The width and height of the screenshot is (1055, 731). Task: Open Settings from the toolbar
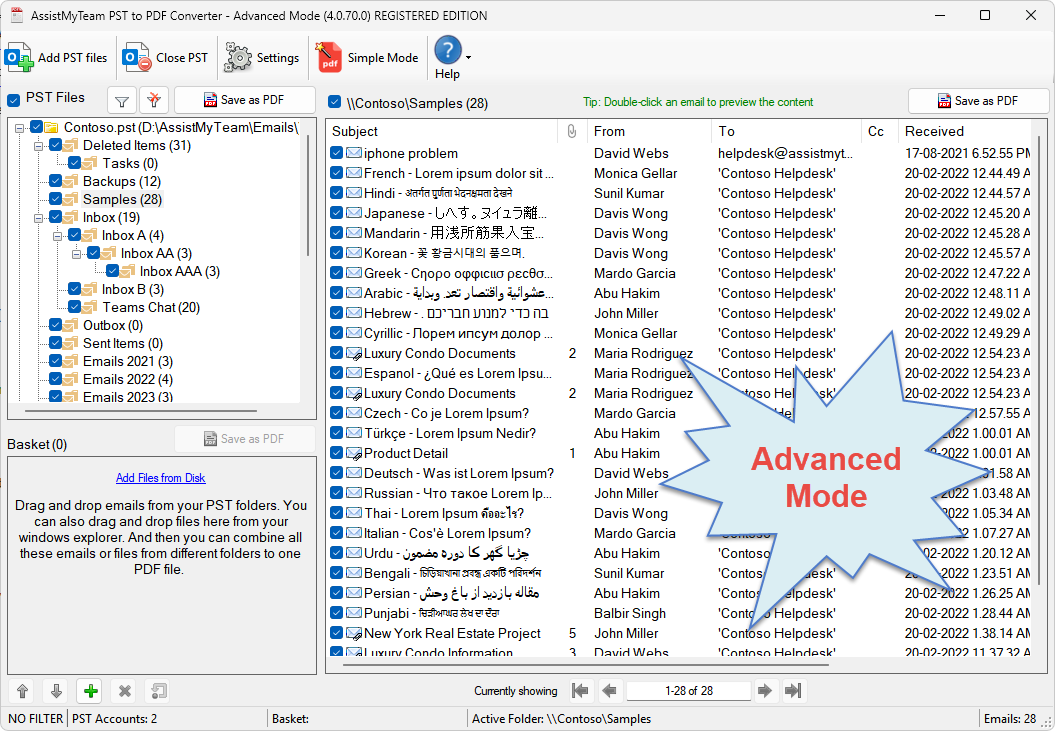(x=262, y=58)
